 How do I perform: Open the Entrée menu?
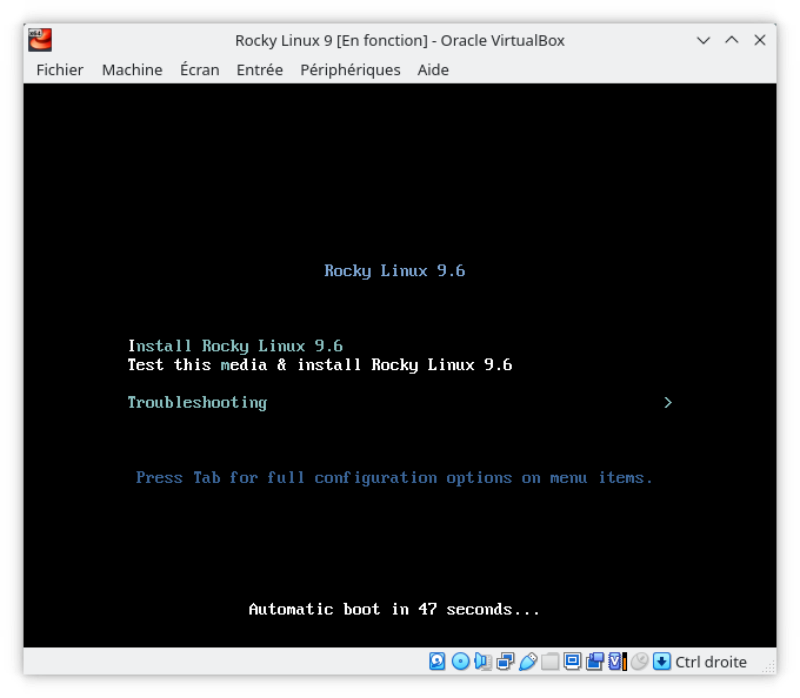click(259, 70)
